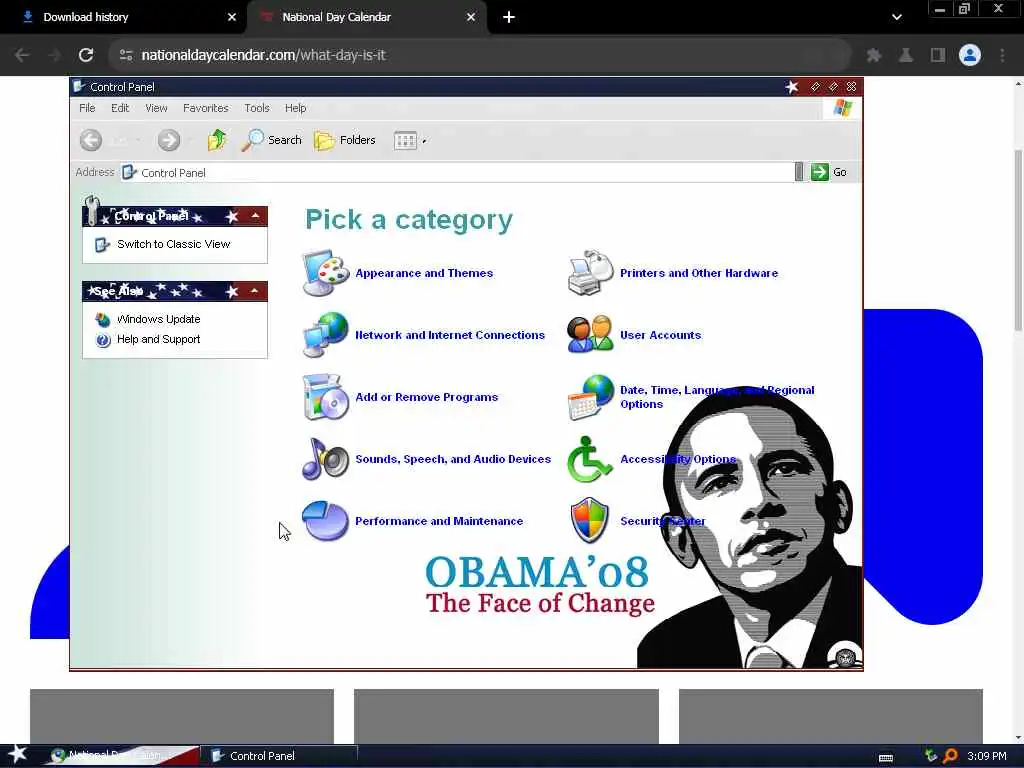Click the green Go arrow button

tap(820, 172)
